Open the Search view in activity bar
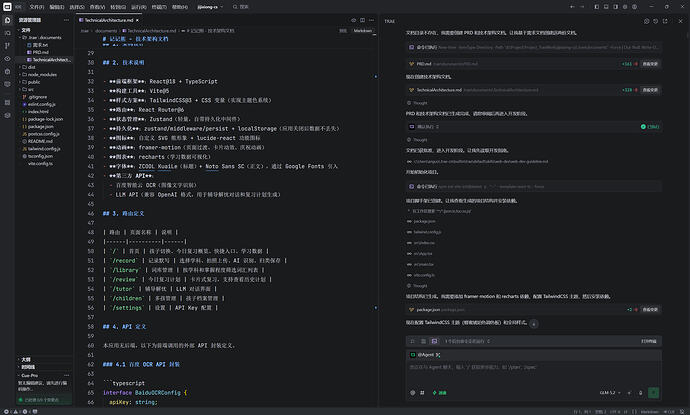Viewport: 690px width, 415px height. tap(7, 33)
